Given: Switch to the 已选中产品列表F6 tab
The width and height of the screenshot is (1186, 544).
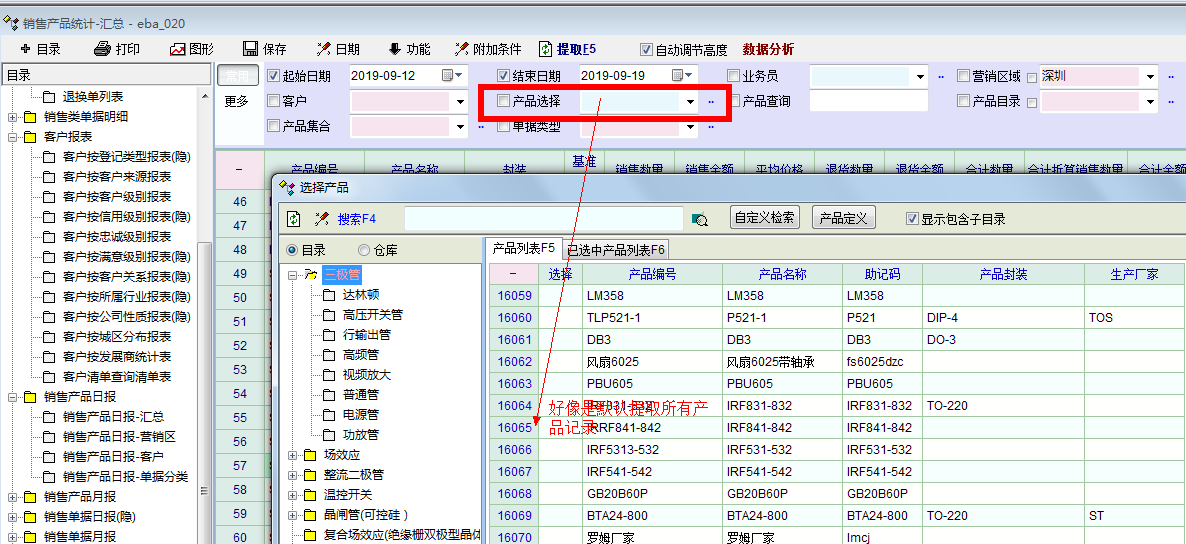Looking at the screenshot, I should click(616, 250).
